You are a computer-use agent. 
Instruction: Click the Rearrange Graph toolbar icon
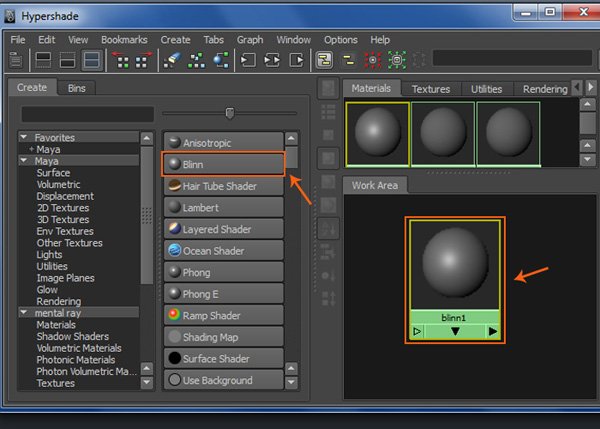click(x=196, y=60)
